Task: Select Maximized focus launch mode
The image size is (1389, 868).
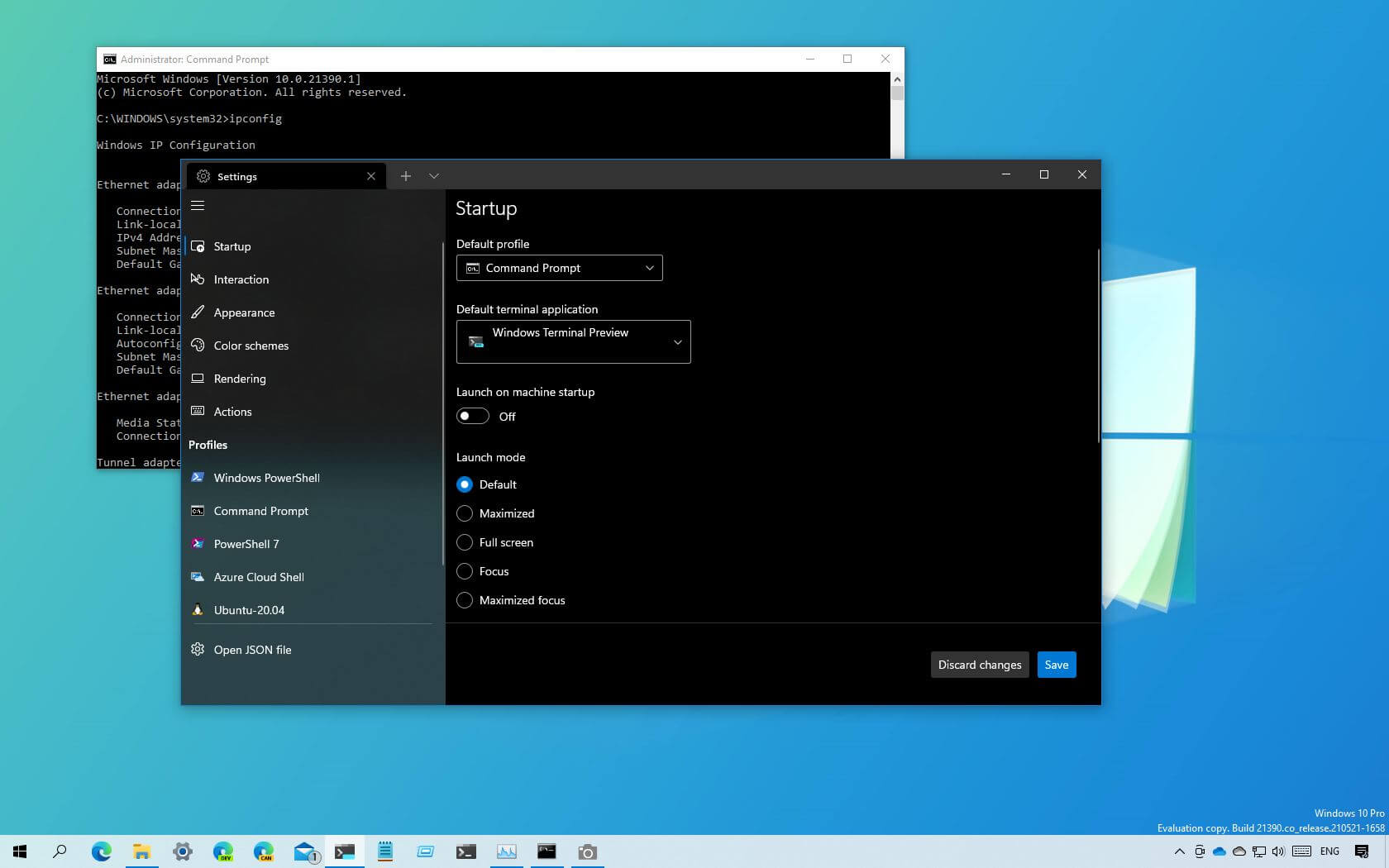Action: 465,600
